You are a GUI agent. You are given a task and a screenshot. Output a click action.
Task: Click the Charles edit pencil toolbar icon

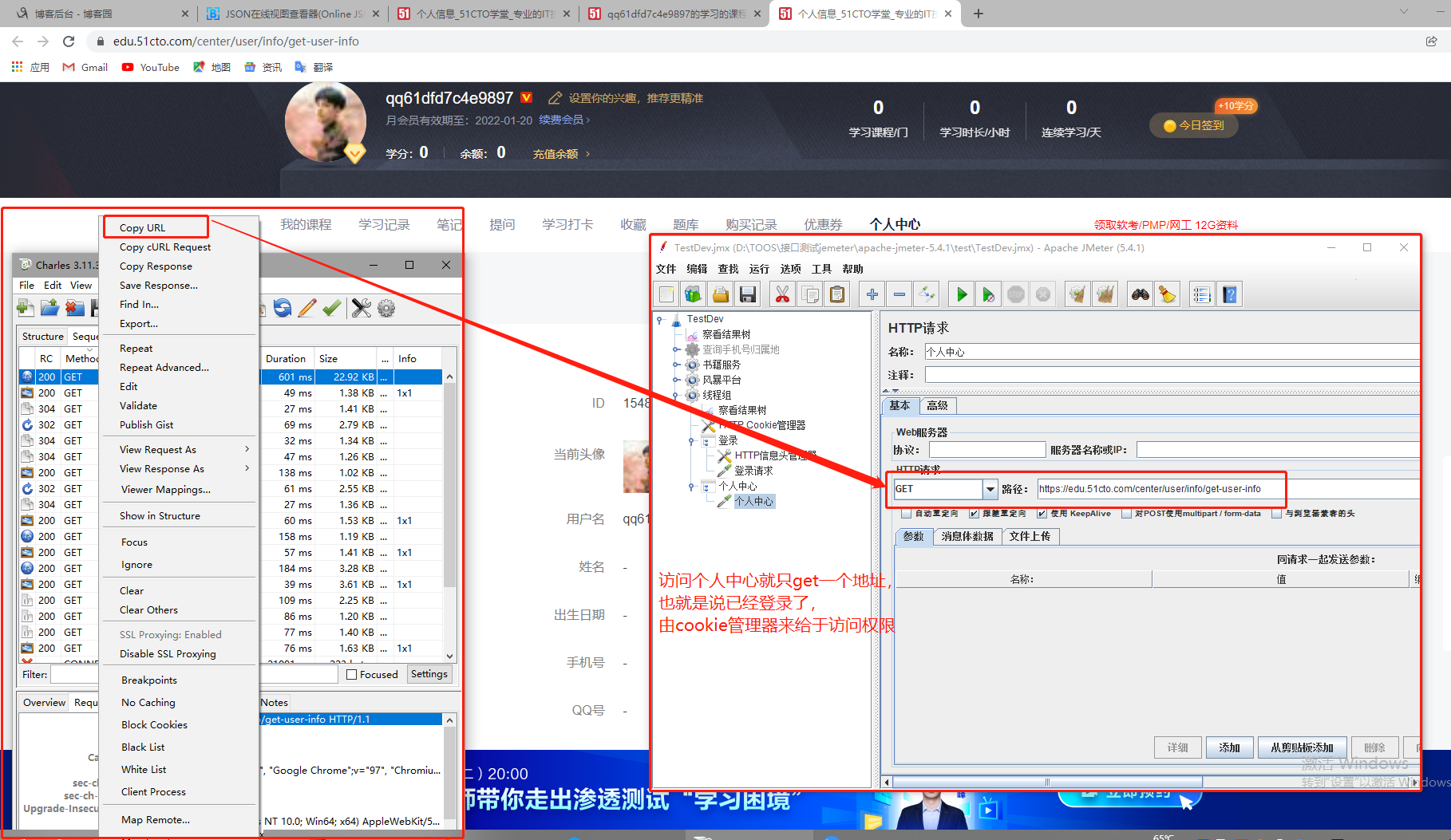click(x=307, y=308)
